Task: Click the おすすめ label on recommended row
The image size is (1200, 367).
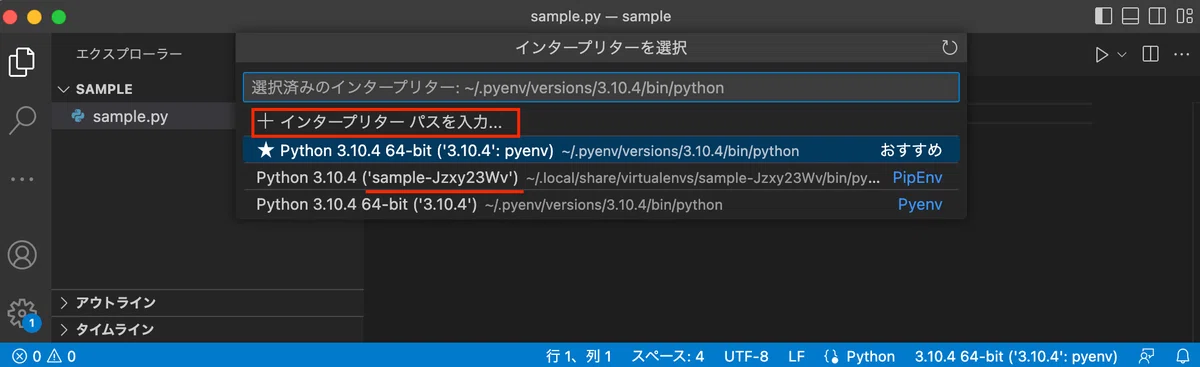Action: 911,150
